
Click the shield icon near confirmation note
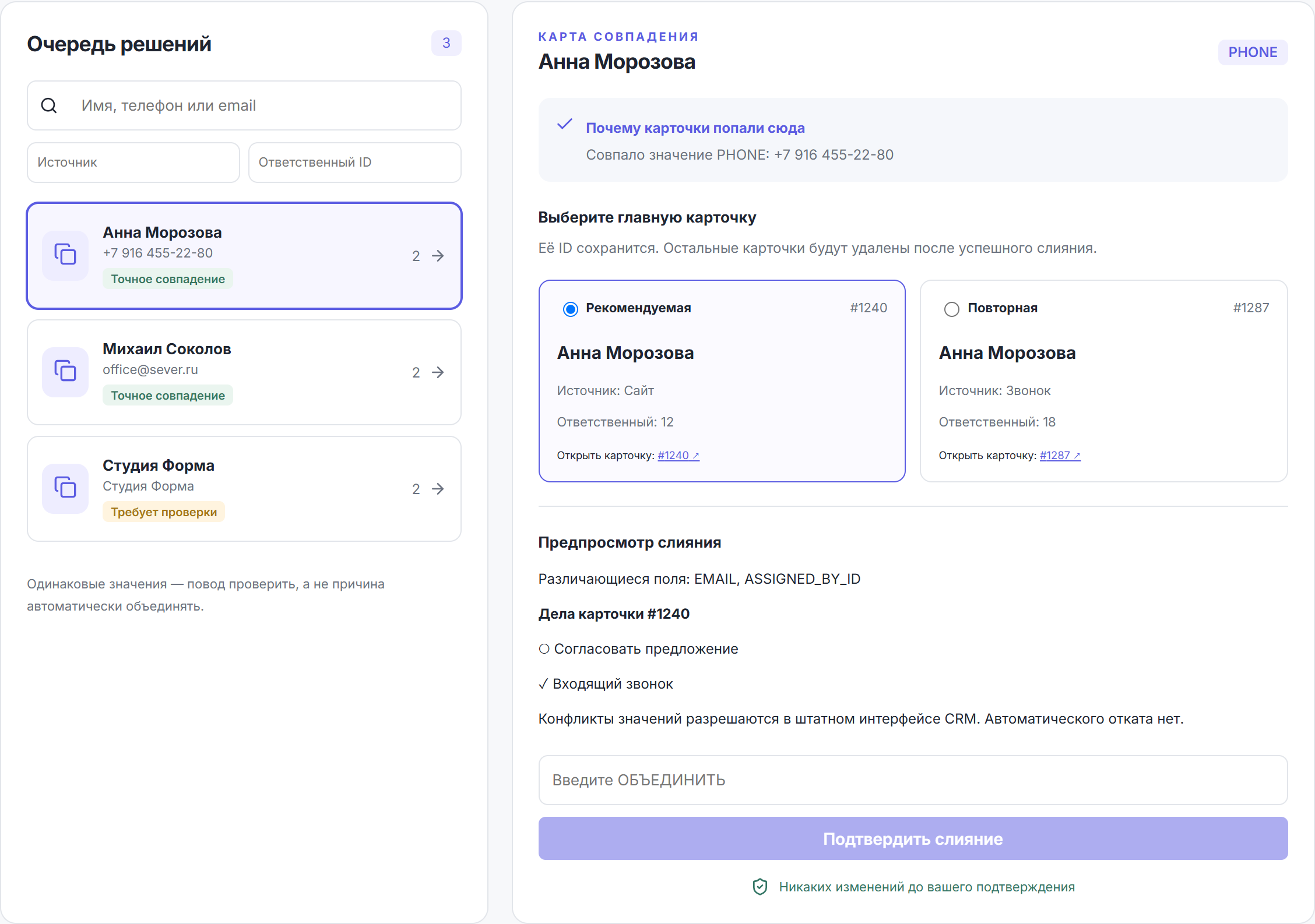(x=760, y=887)
